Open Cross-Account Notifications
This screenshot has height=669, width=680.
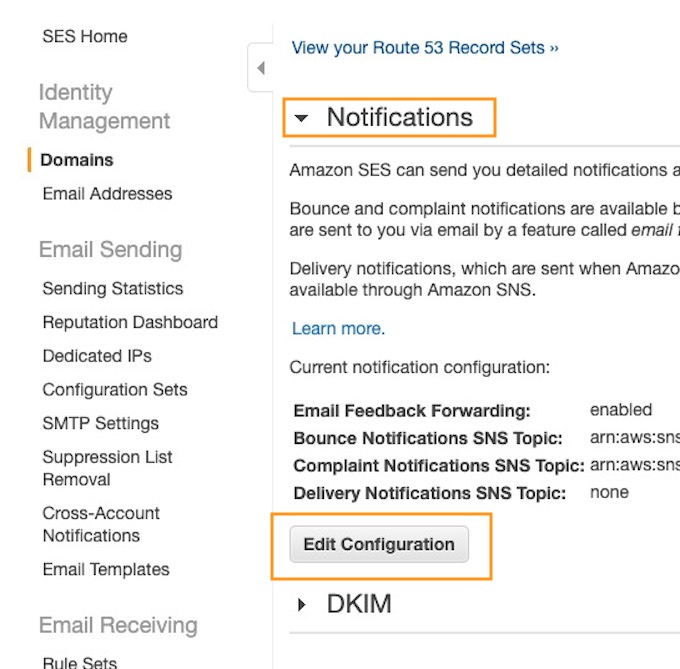tap(101, 525)
